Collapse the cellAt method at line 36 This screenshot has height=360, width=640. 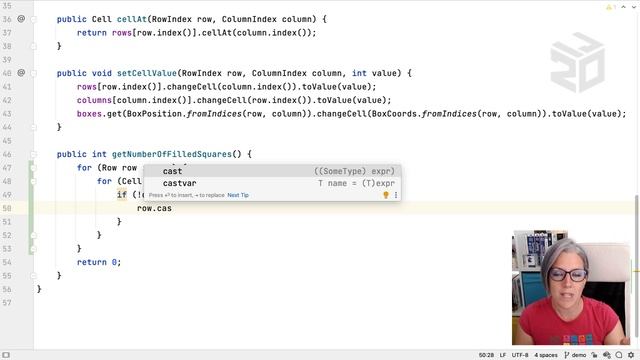pos(33,19)
